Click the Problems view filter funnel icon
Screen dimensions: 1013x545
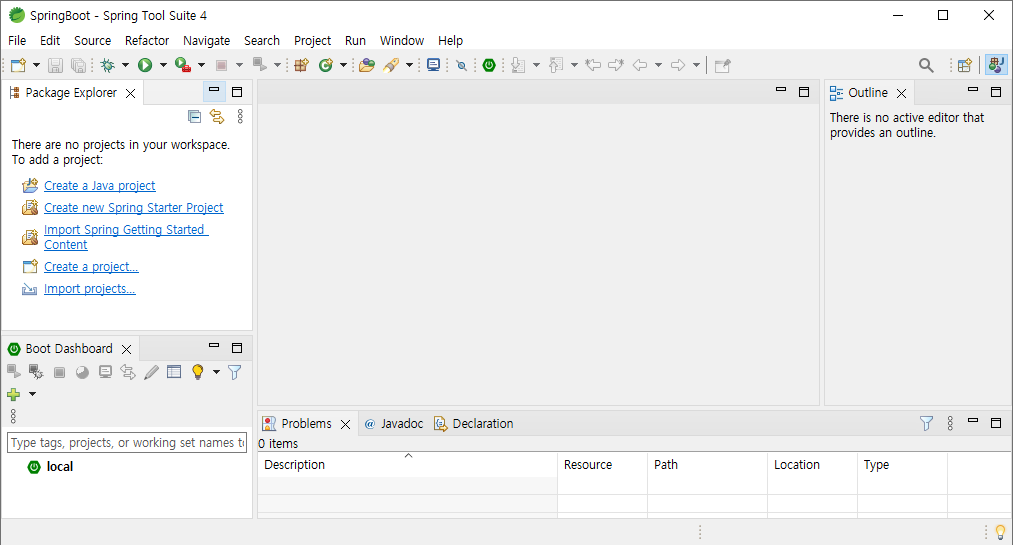926,423
